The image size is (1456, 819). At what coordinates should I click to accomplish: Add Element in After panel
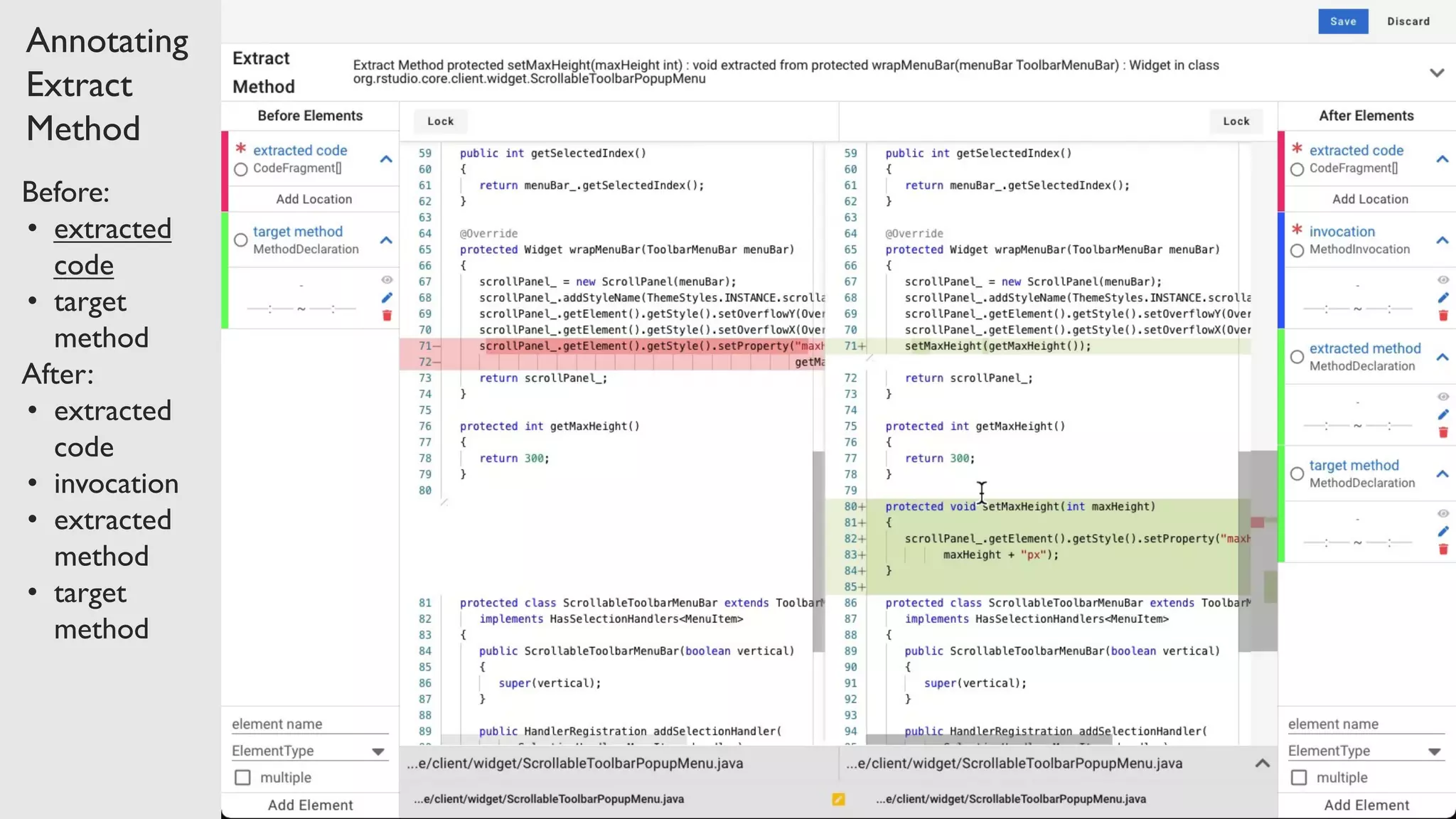pos(1366,805)
